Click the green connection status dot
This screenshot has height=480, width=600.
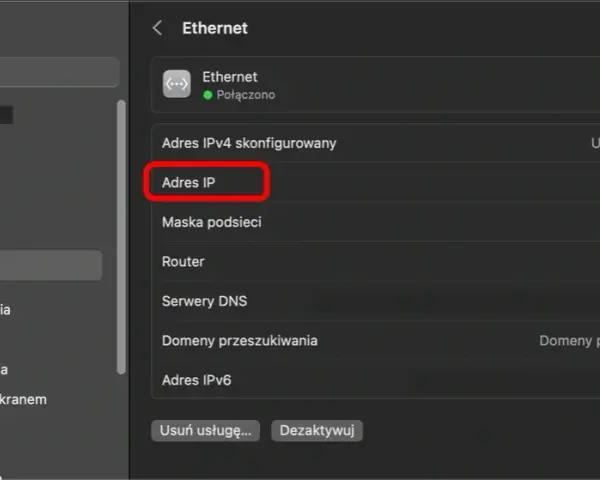pos(207,95)
